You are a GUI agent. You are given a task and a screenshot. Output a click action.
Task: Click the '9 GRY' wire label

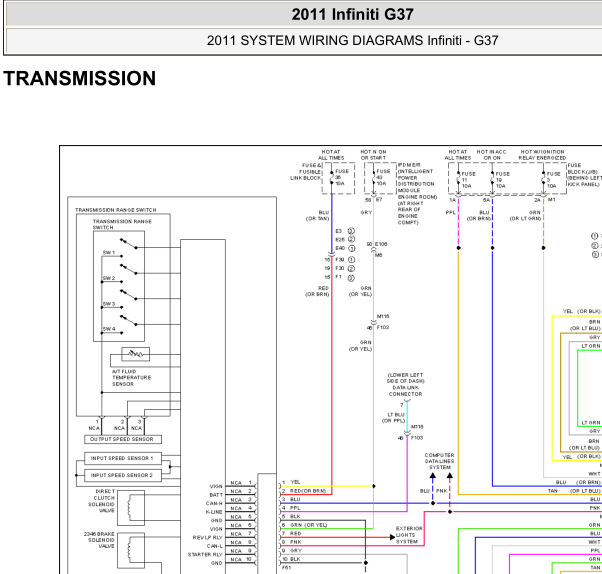pos(292,551)
